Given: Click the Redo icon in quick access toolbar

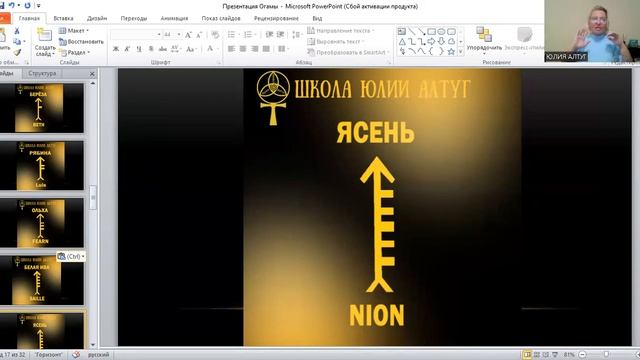Looking at the screenshot, I should point(27,5).
